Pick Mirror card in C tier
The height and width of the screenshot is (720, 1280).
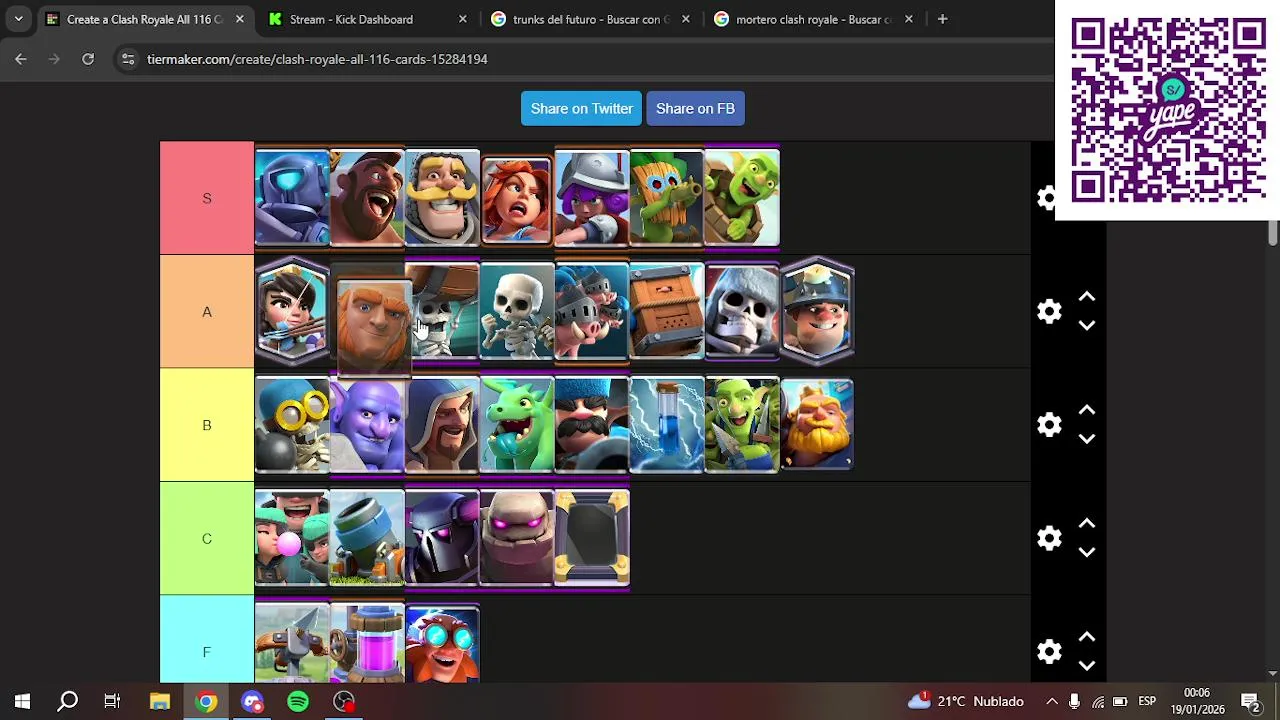(x=592, y=539)
